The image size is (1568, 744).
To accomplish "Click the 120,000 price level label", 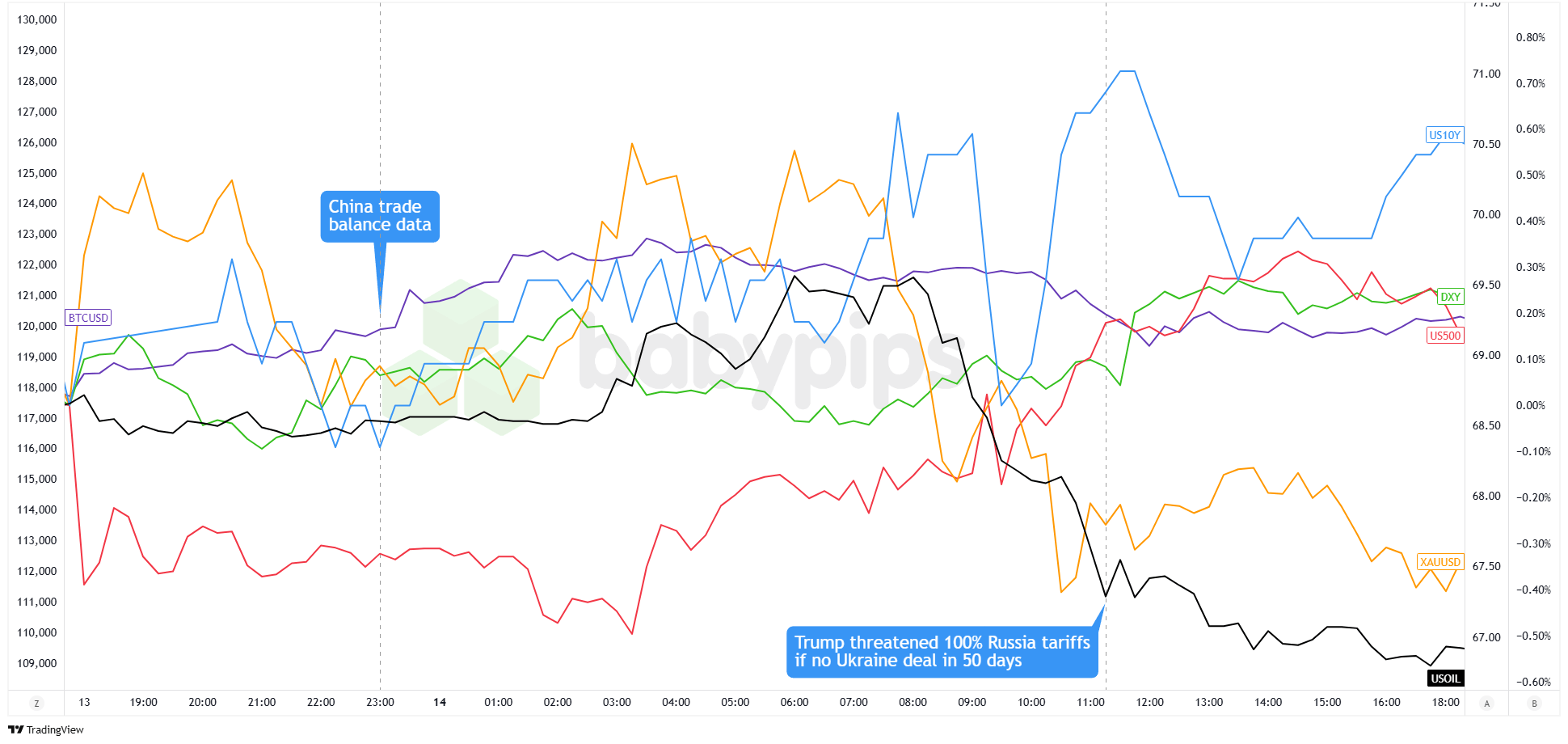I will (x=37, y=326).
